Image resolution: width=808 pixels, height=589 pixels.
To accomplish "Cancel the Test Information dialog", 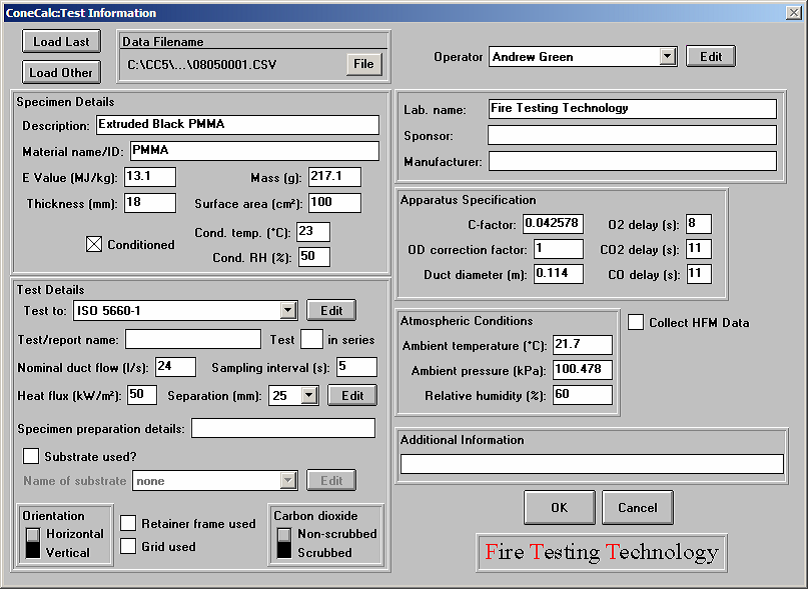I will [637, 507].
